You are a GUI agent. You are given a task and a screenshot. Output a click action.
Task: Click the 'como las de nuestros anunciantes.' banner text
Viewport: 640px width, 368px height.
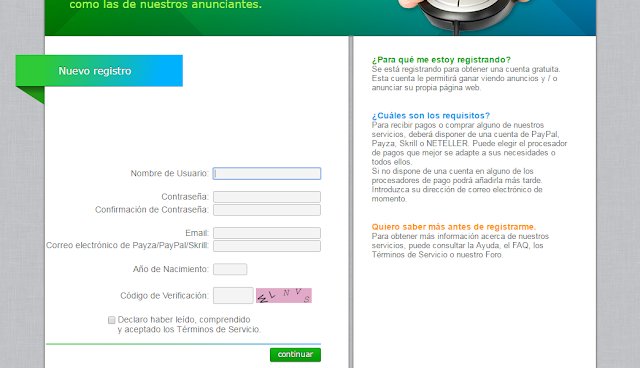(x=165, y=5)
